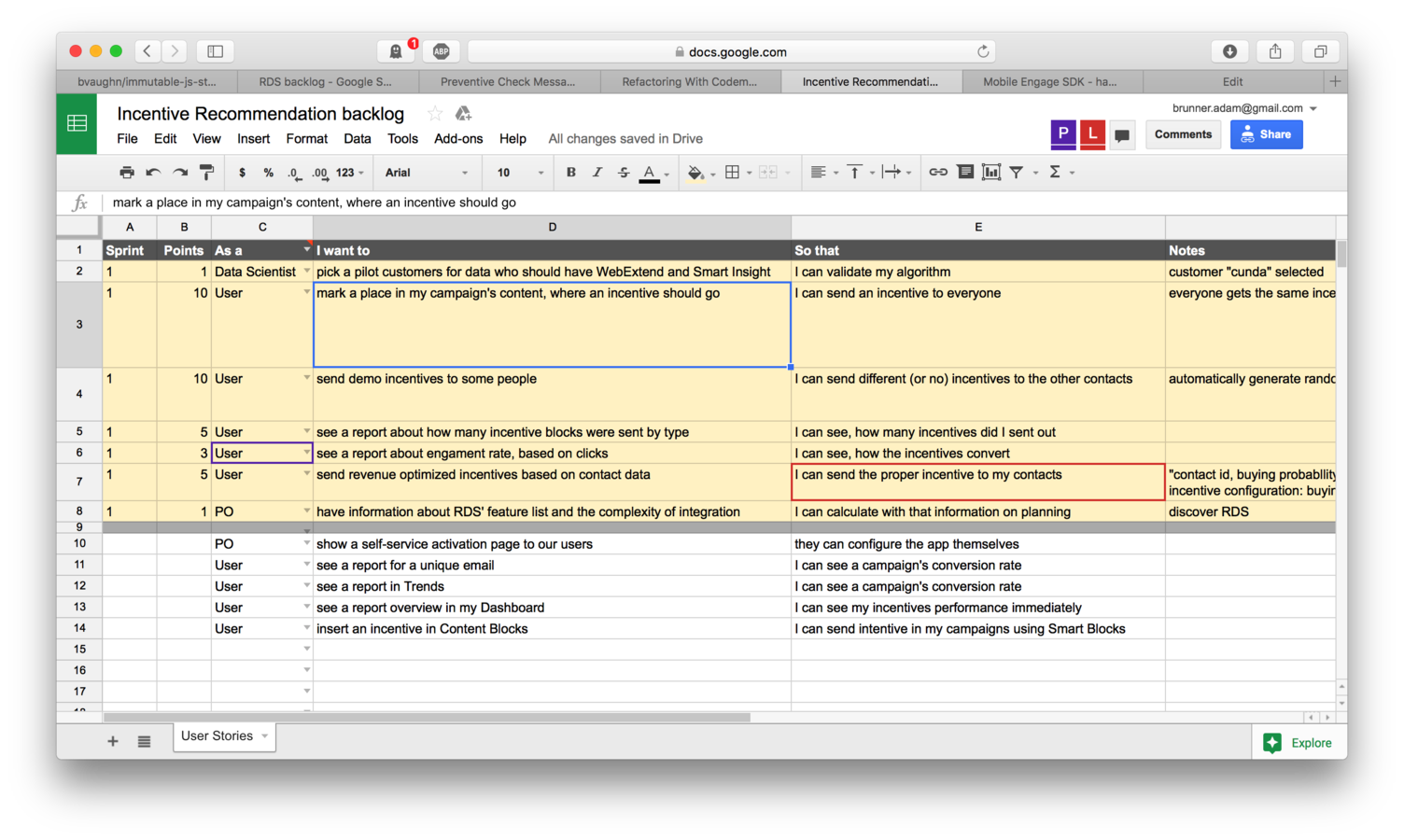Viewport: 1404px width, 840px height.
Task: Activate the paint format roller
Action: [207, 173]
